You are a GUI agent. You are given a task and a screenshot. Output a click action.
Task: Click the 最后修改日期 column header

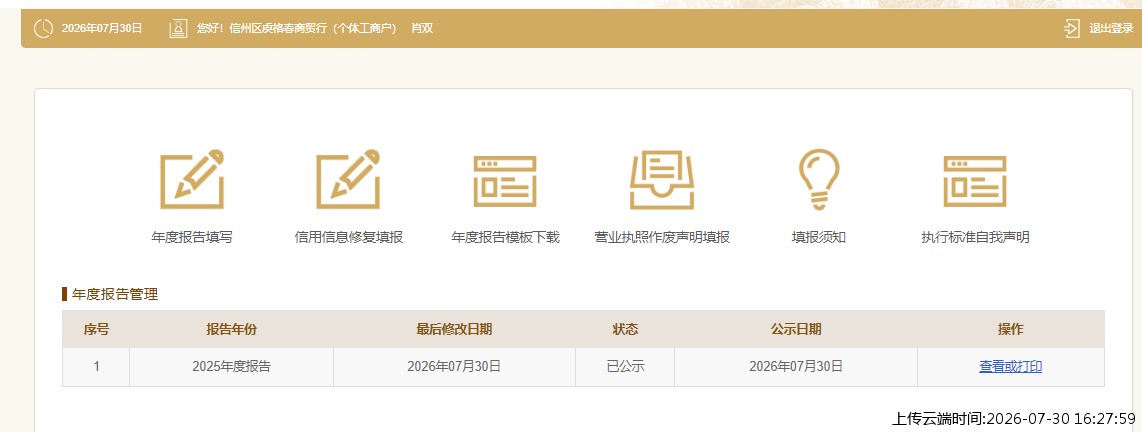point(454,329)
